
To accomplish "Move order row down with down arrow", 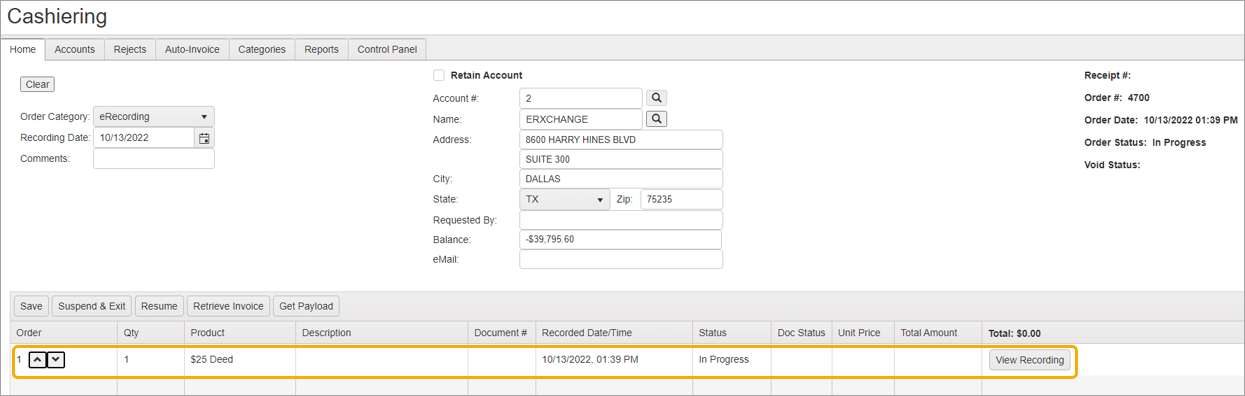I will (x=56, y=360).
